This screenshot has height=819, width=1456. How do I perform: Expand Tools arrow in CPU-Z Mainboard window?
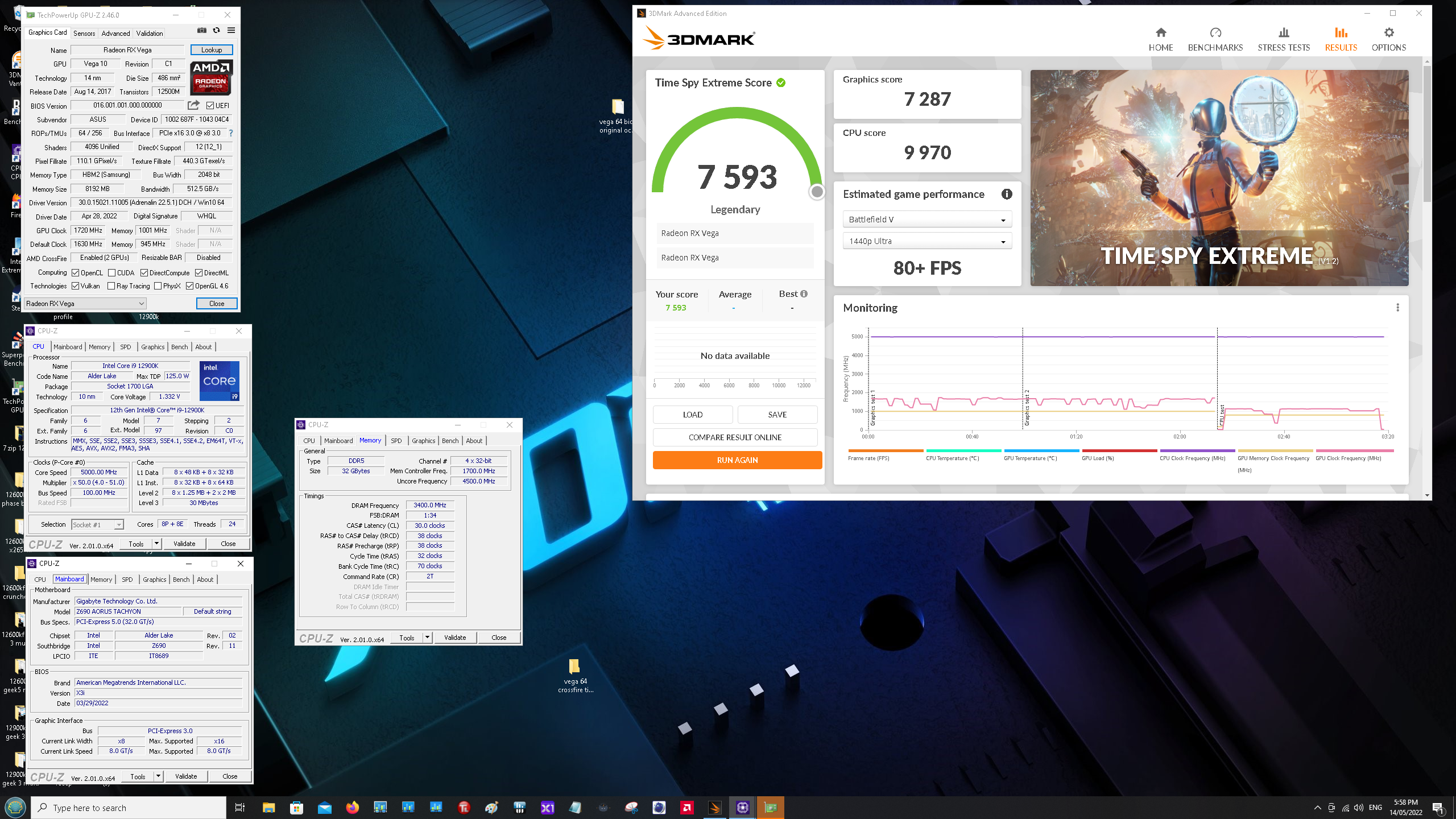point(158,776)
